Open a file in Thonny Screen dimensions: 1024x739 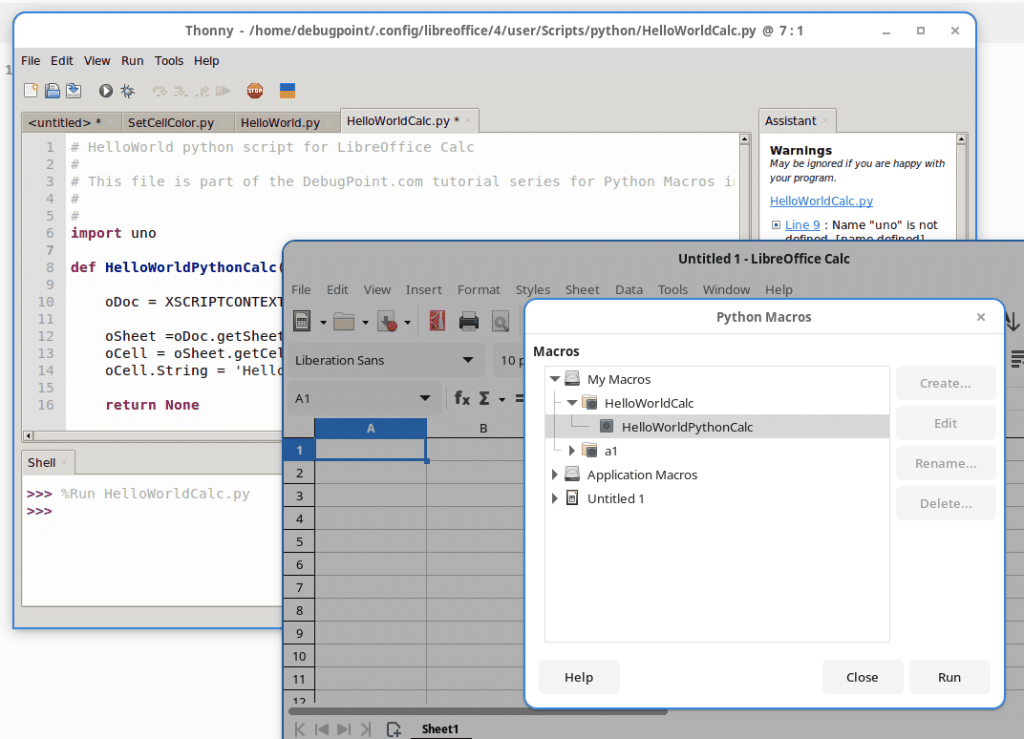point(51,90)
